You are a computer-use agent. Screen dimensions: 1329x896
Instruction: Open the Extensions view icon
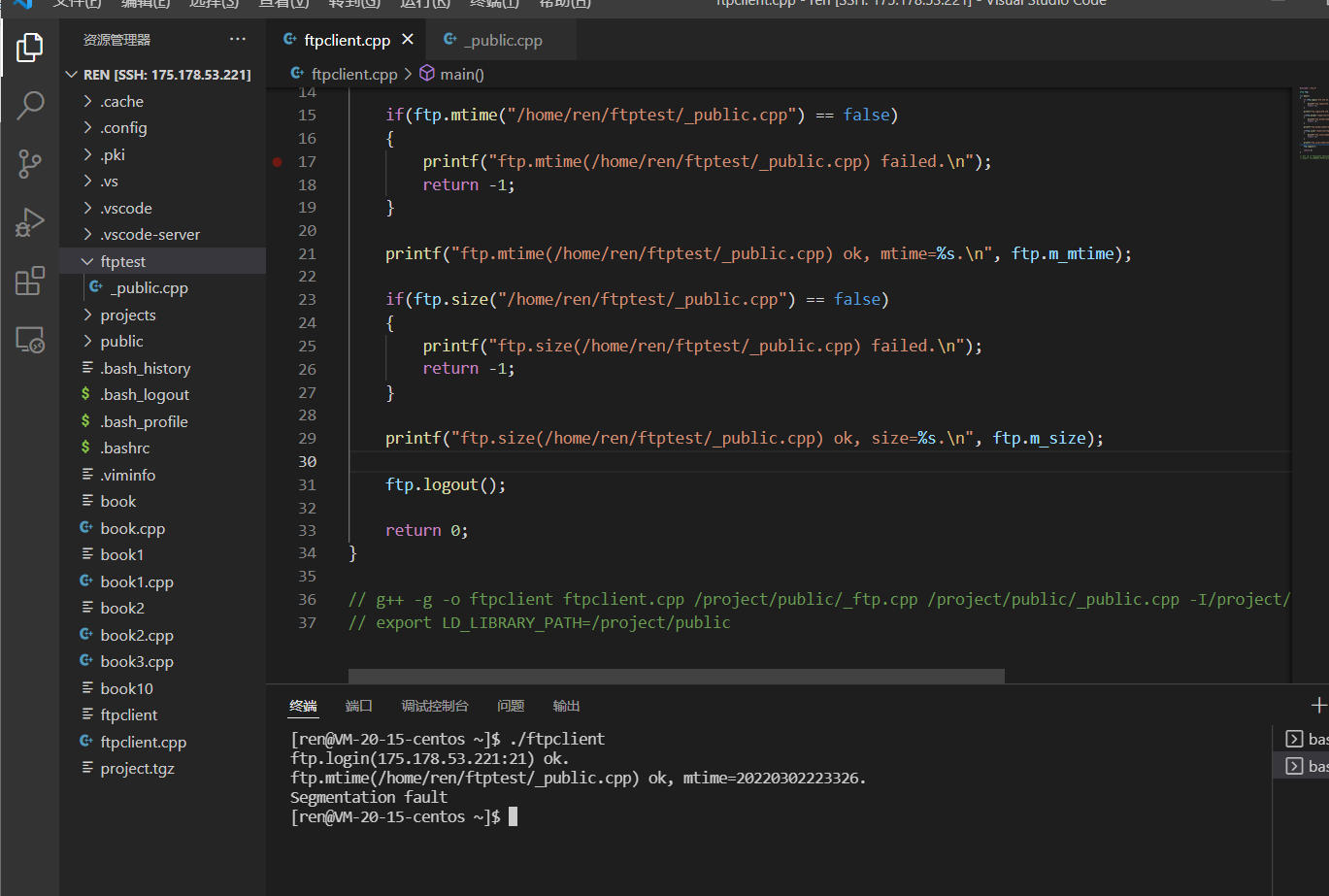tap(30, 282)
